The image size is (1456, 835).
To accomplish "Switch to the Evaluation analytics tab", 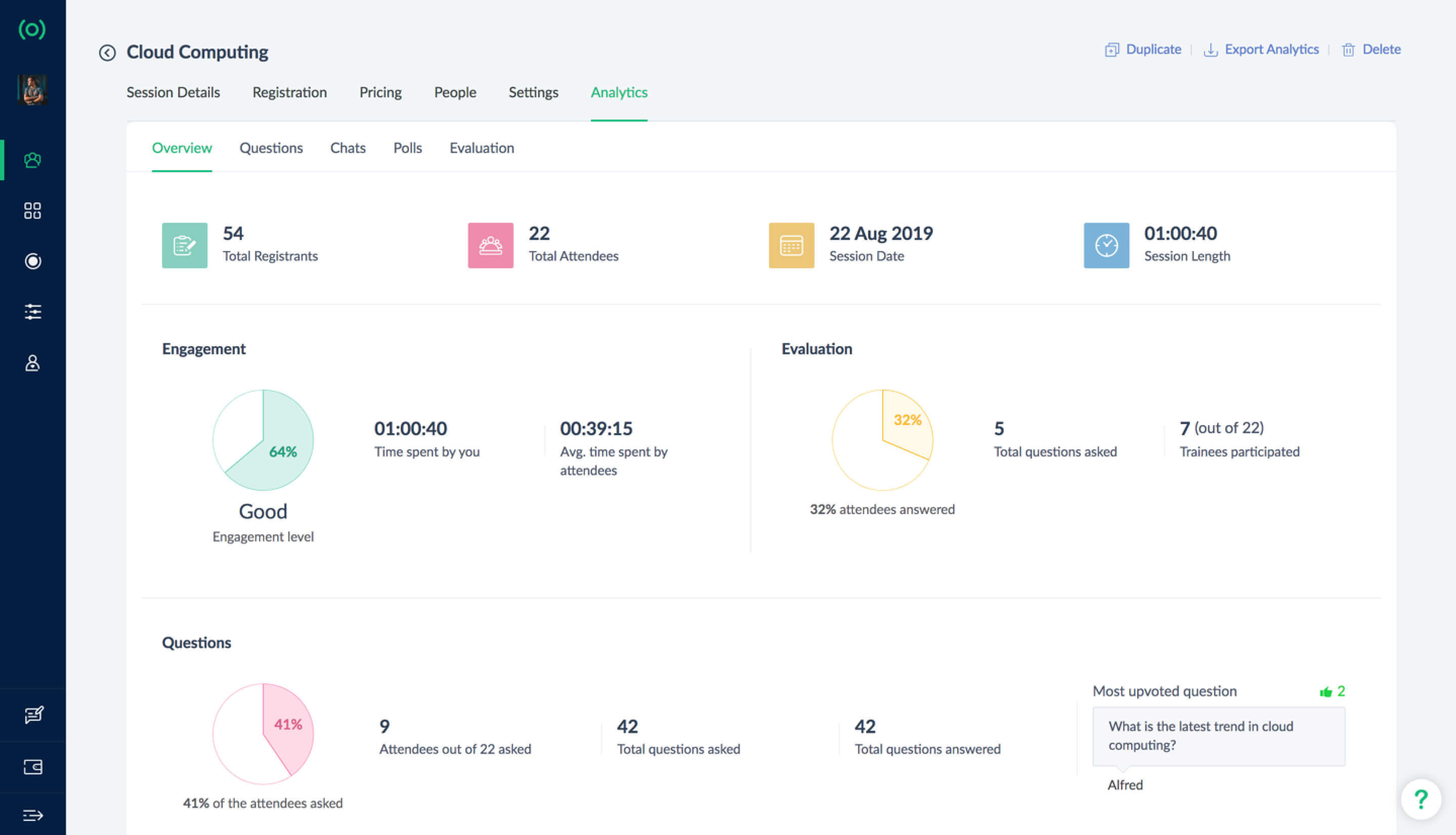I will [482, 147].
